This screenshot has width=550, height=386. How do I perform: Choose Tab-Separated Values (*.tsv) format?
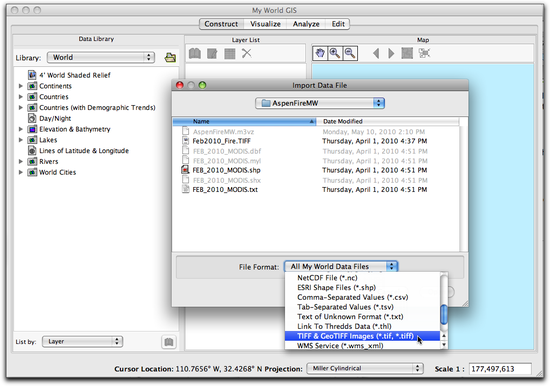point(362,307)
